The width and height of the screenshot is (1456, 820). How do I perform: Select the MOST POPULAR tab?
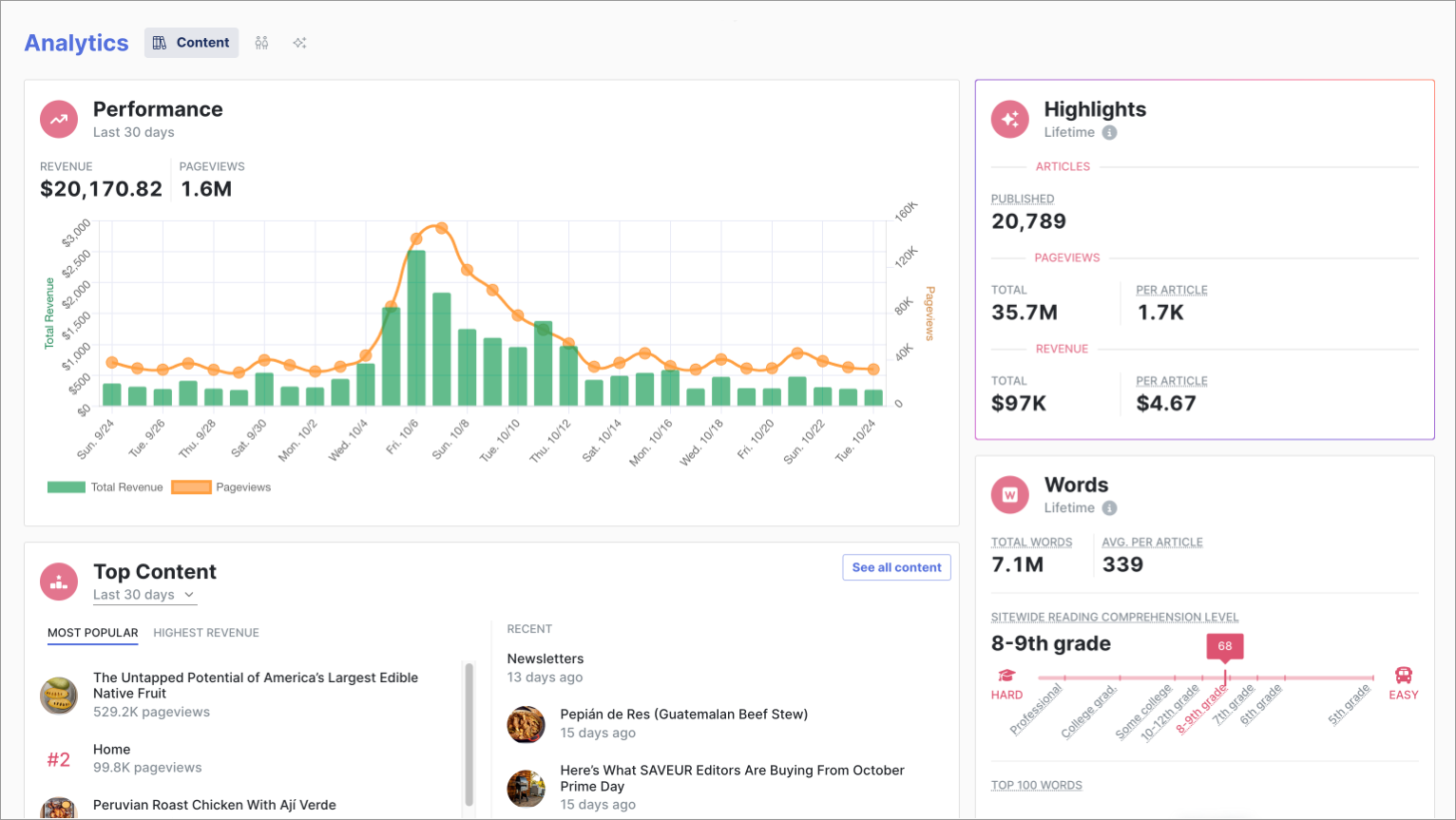click(93, 633)
